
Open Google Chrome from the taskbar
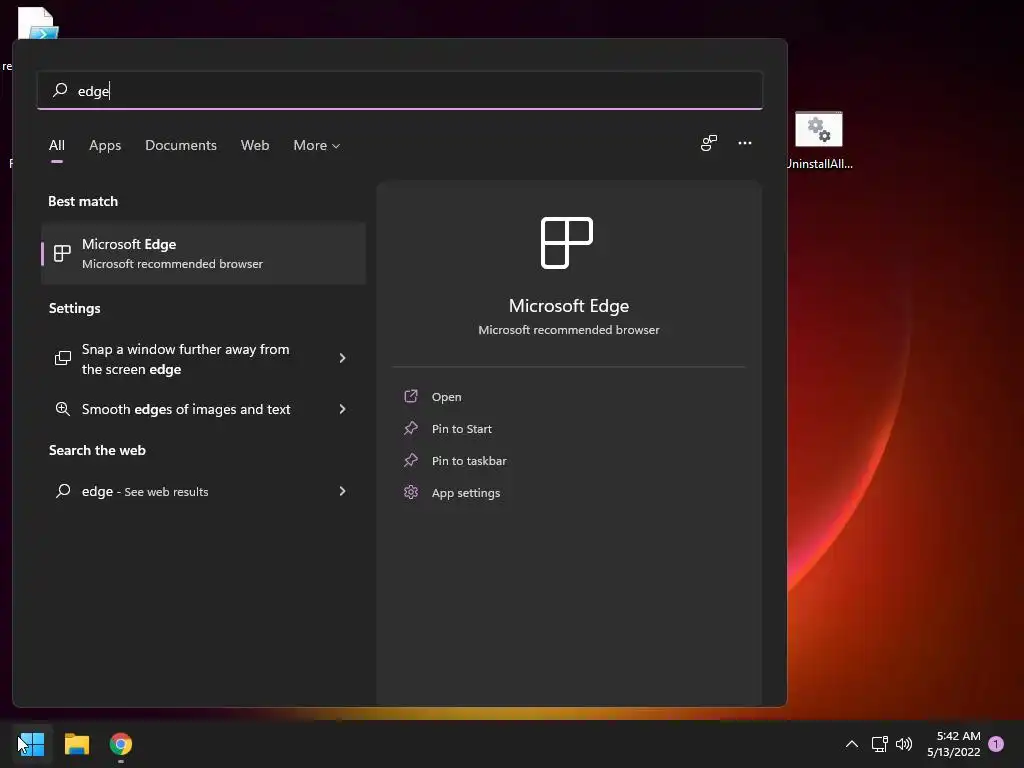(x=121, y=743)
